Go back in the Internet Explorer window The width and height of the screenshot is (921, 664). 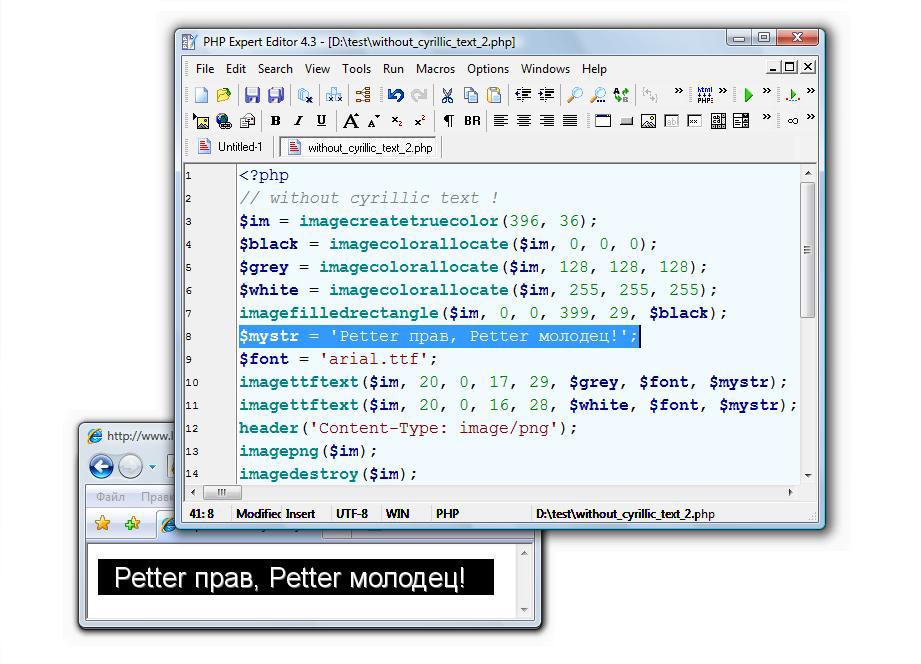click(102, 467)
